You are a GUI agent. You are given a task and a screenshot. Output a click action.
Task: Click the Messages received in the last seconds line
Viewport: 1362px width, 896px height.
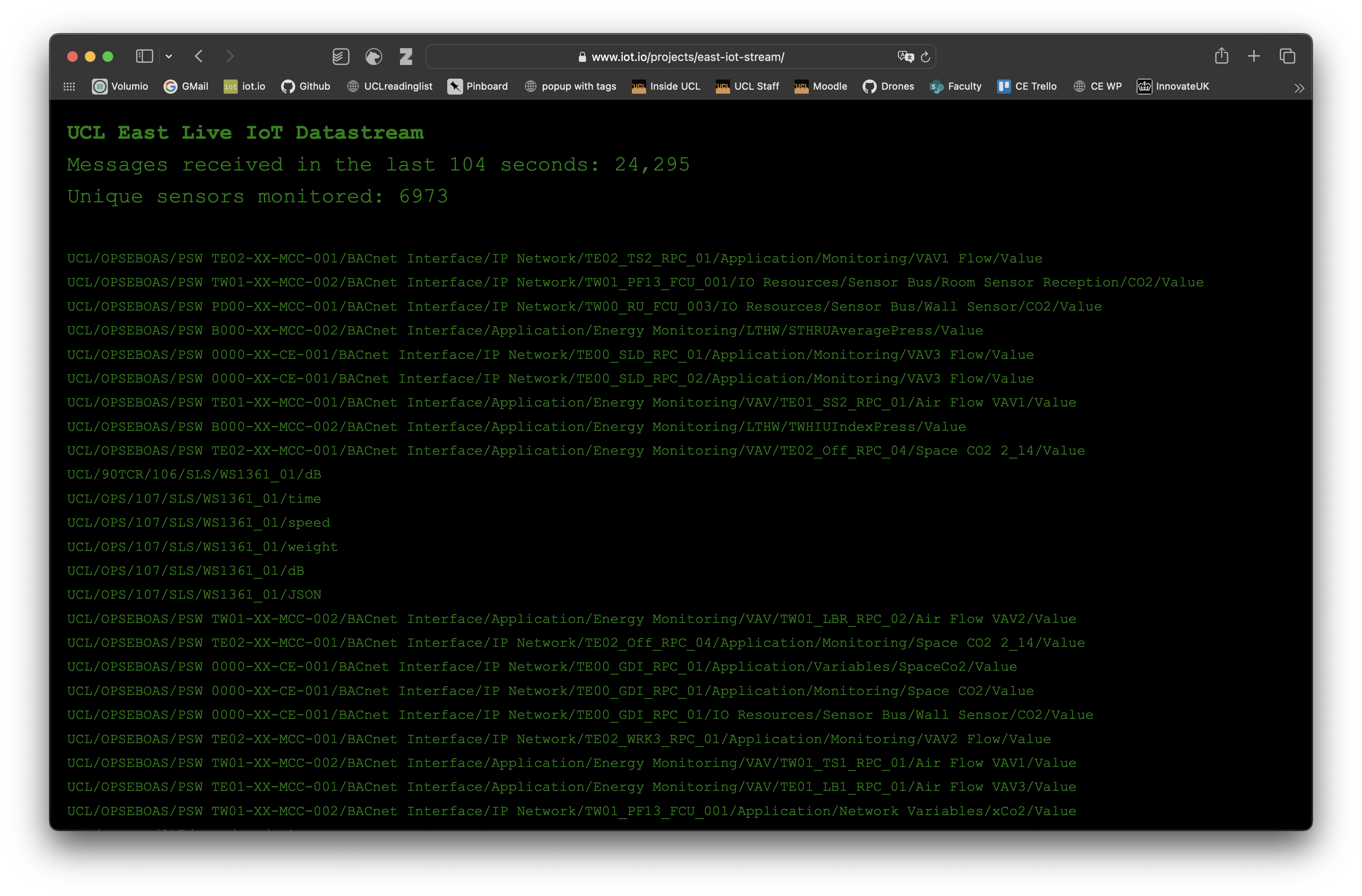coord(378,165)
